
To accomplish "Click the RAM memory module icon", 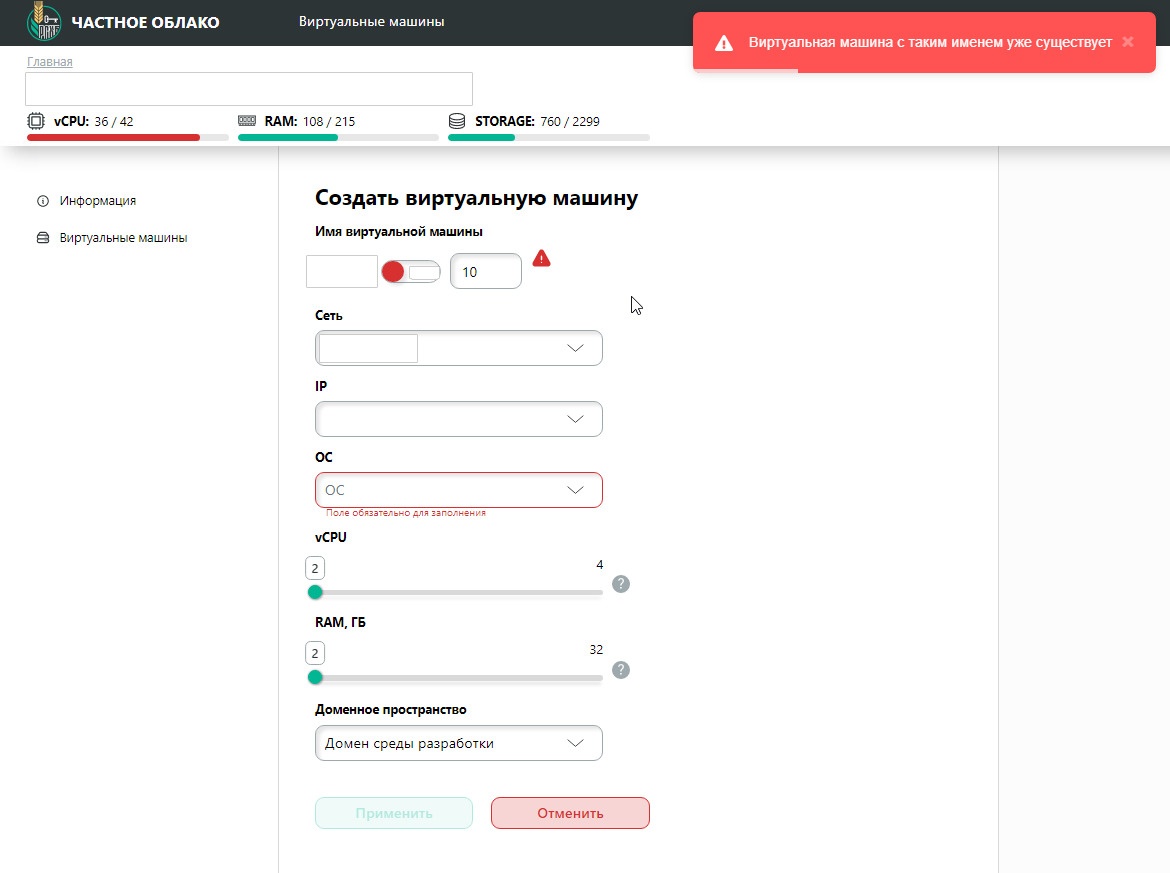I will click(247, 121).
